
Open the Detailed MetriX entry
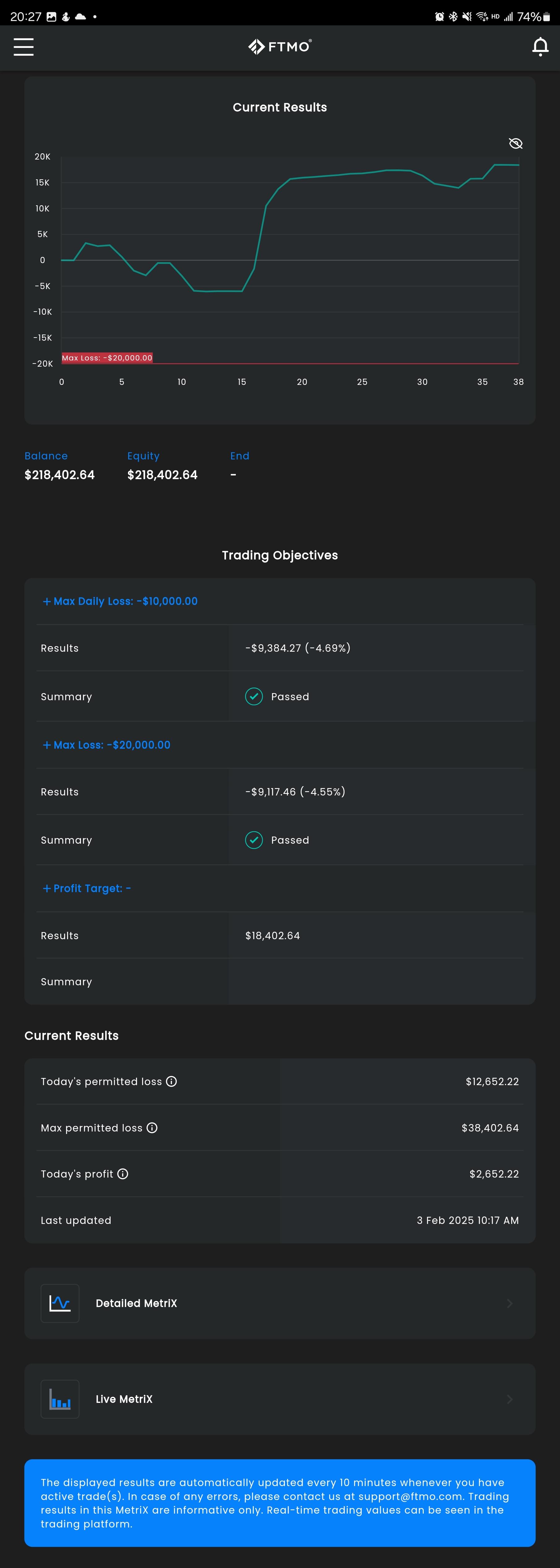pos(280,1303)
